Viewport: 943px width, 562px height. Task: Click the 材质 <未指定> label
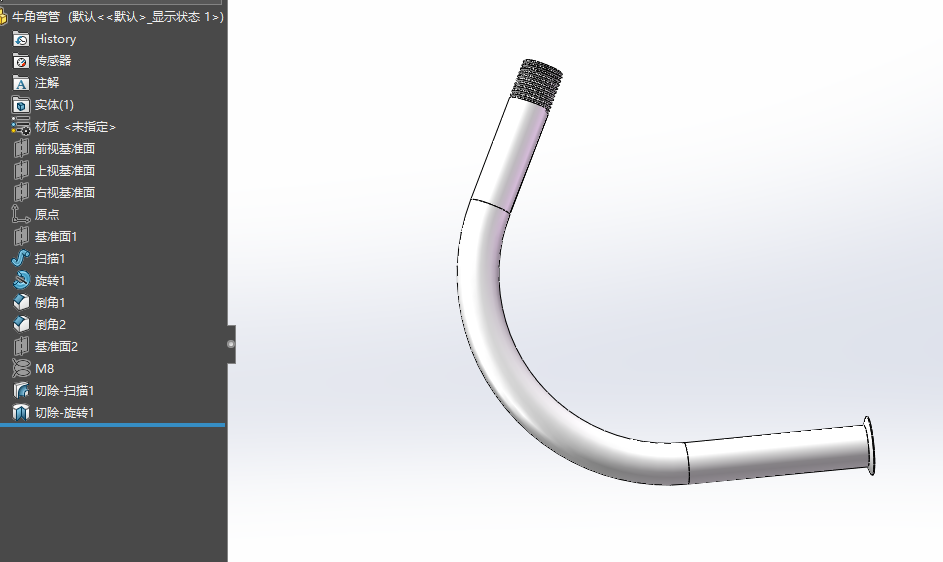[75, 126]
